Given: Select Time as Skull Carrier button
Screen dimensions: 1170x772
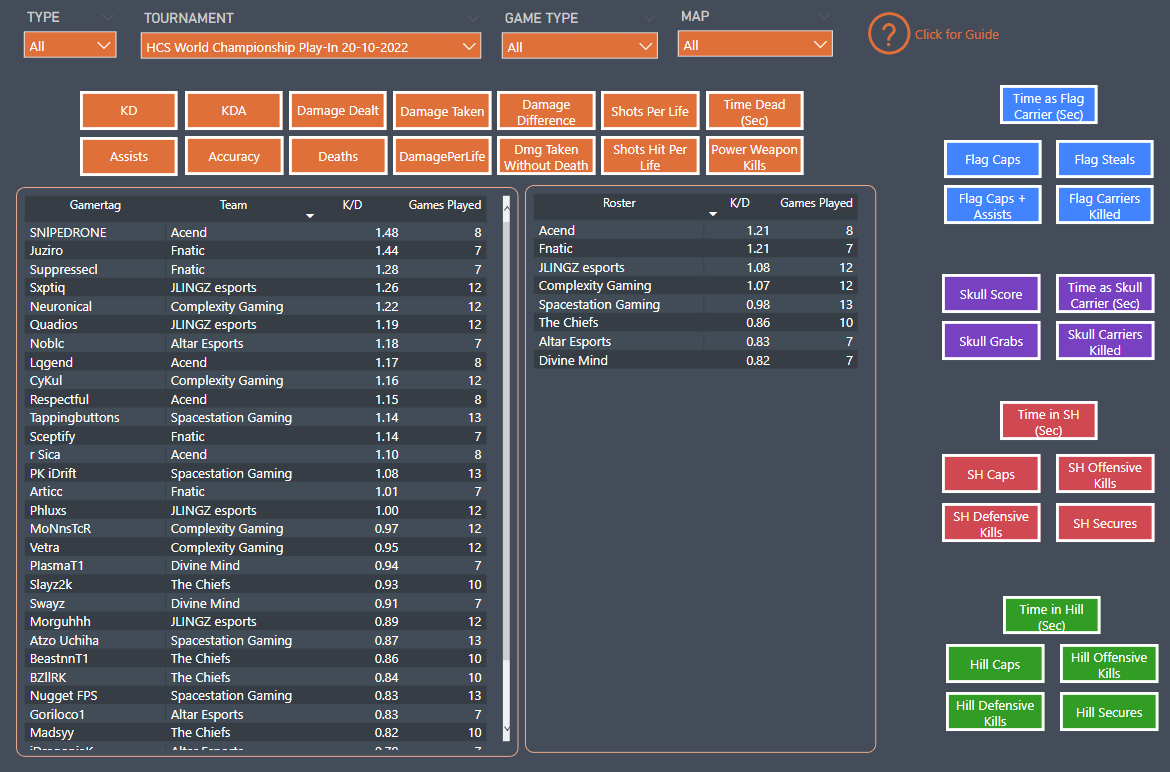Looking at the screenshot, I should point(1104,294).
